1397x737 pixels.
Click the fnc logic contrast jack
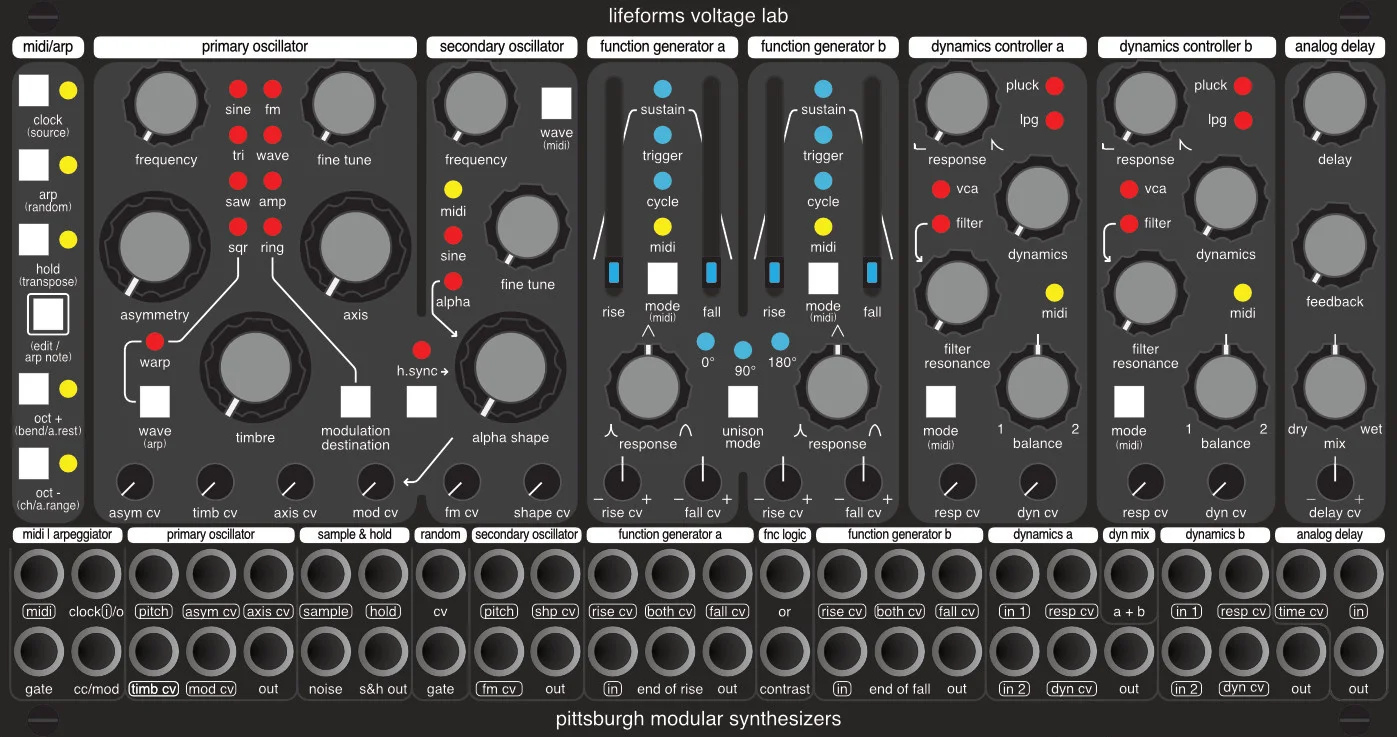pyautogui.click(x=785, y=651)
